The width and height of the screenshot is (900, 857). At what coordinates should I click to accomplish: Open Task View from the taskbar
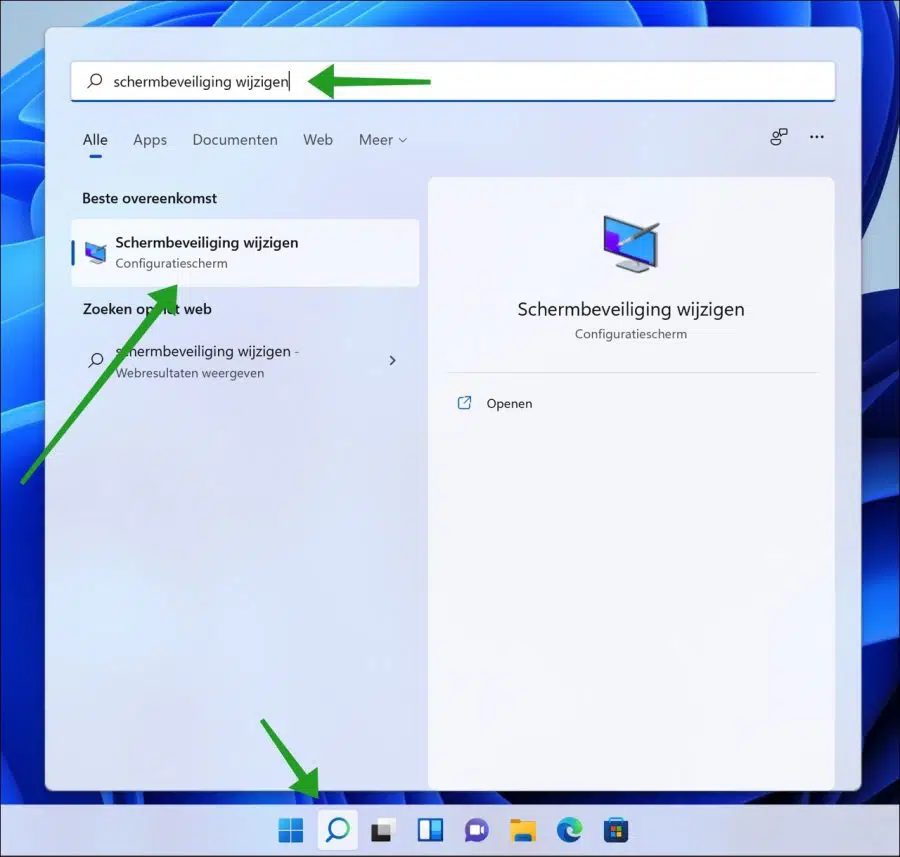(x=383, y=830)
